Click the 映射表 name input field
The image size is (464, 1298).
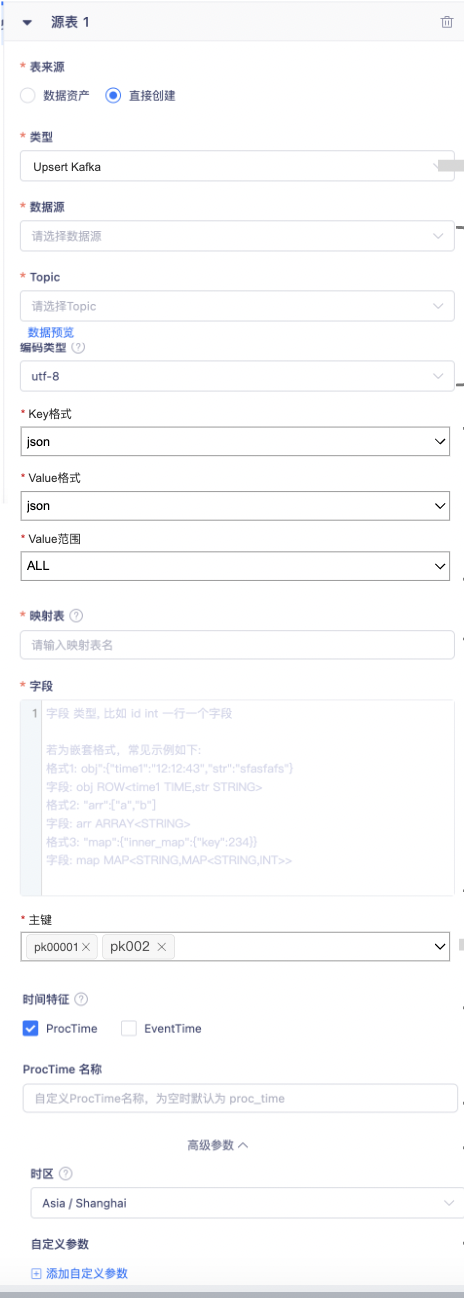(237, 645)
